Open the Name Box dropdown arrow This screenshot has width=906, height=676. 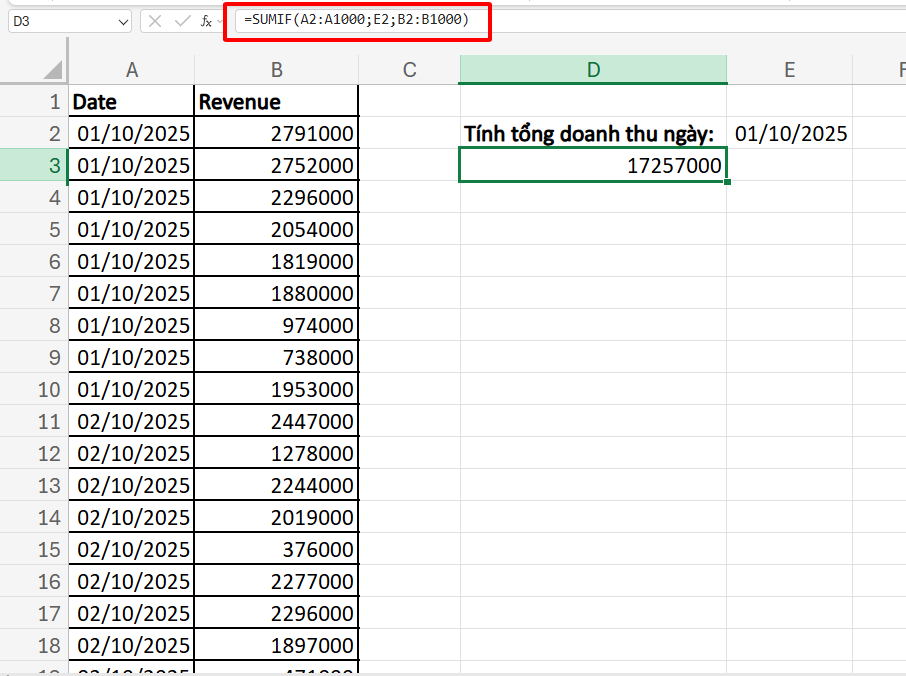[123, 21]
